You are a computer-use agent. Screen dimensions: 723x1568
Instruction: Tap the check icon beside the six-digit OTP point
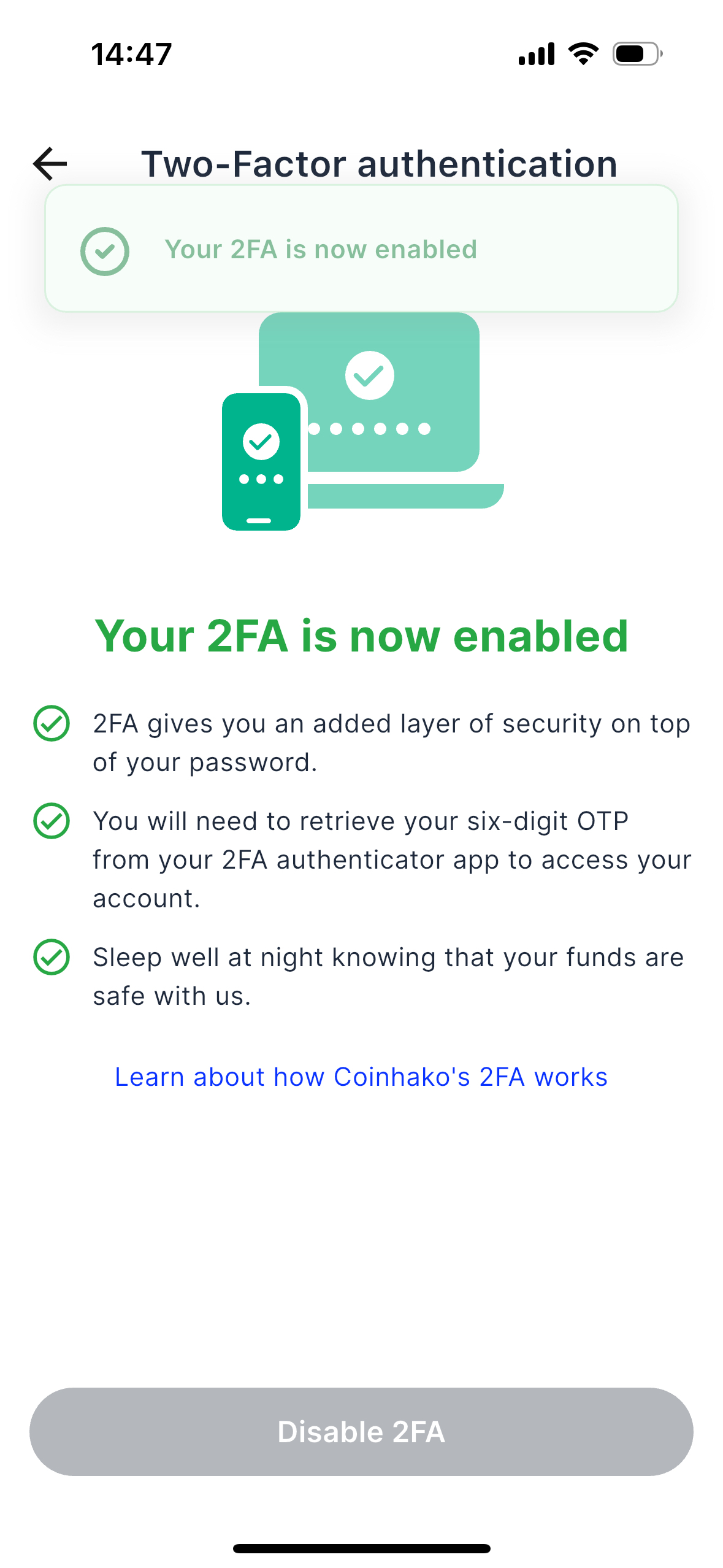pos(52,821)
